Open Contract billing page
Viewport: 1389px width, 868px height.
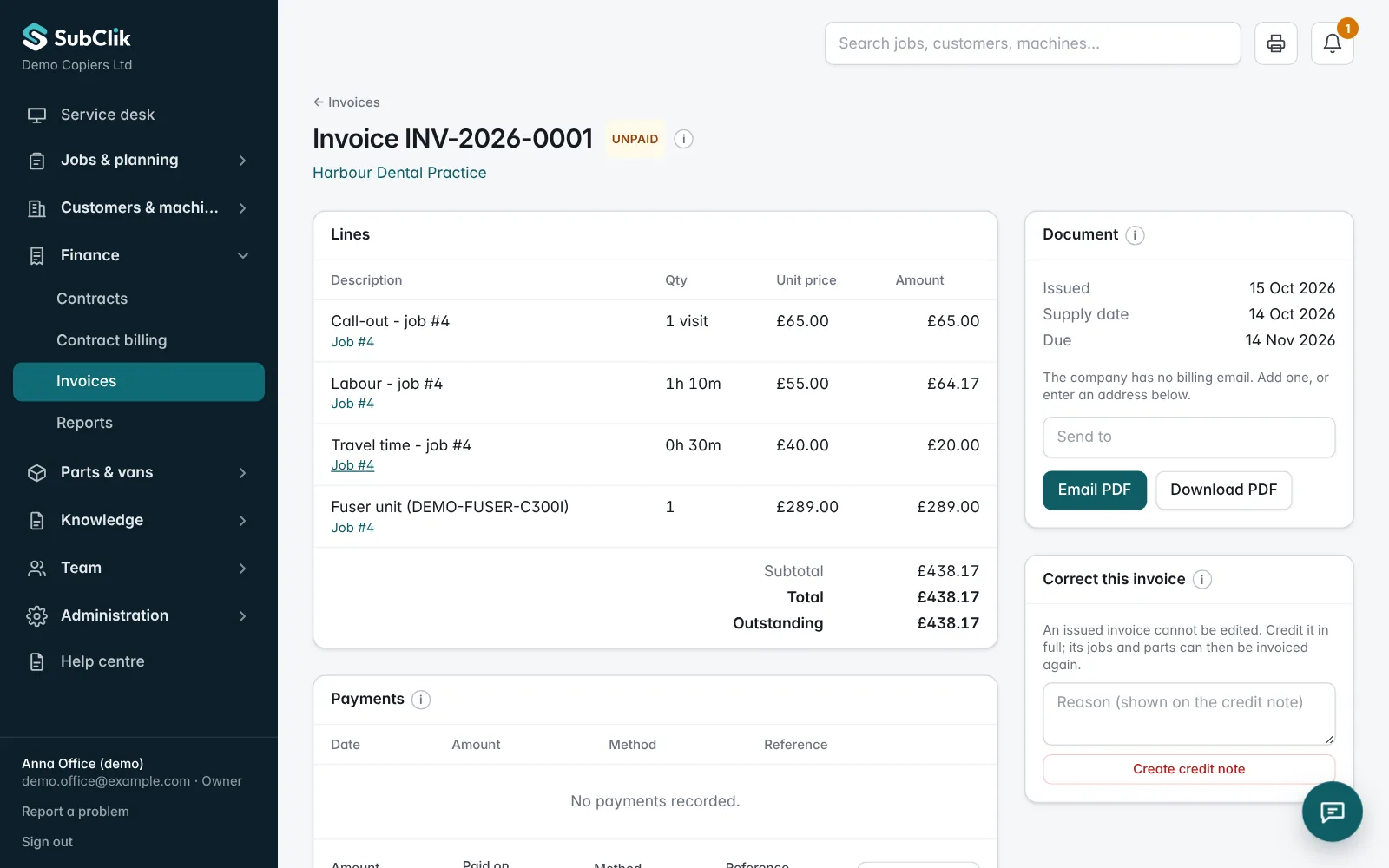coord(139,340)
